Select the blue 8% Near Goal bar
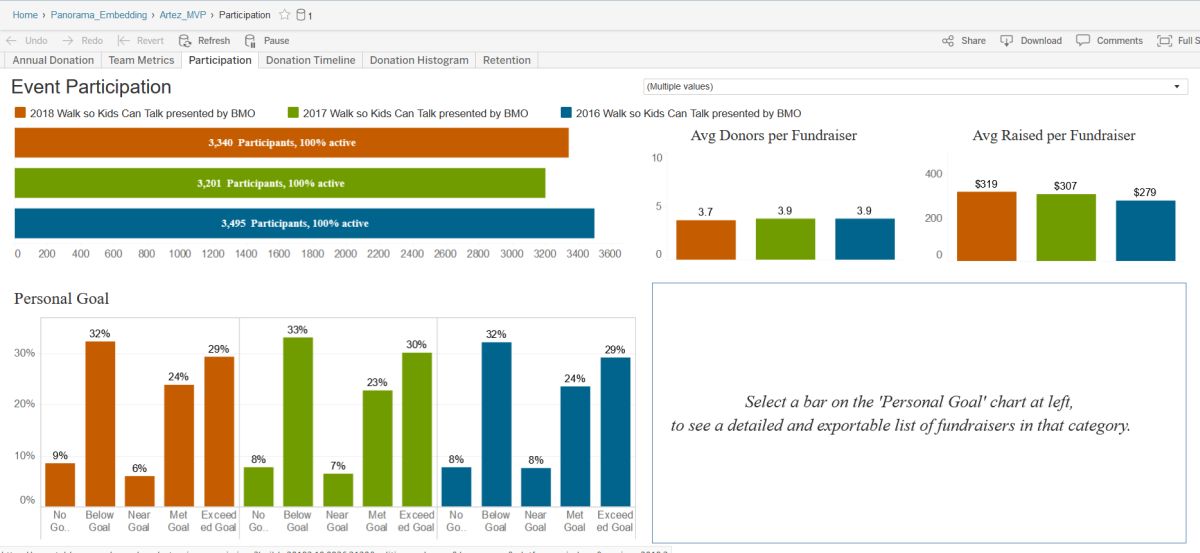 coord(536,487)
